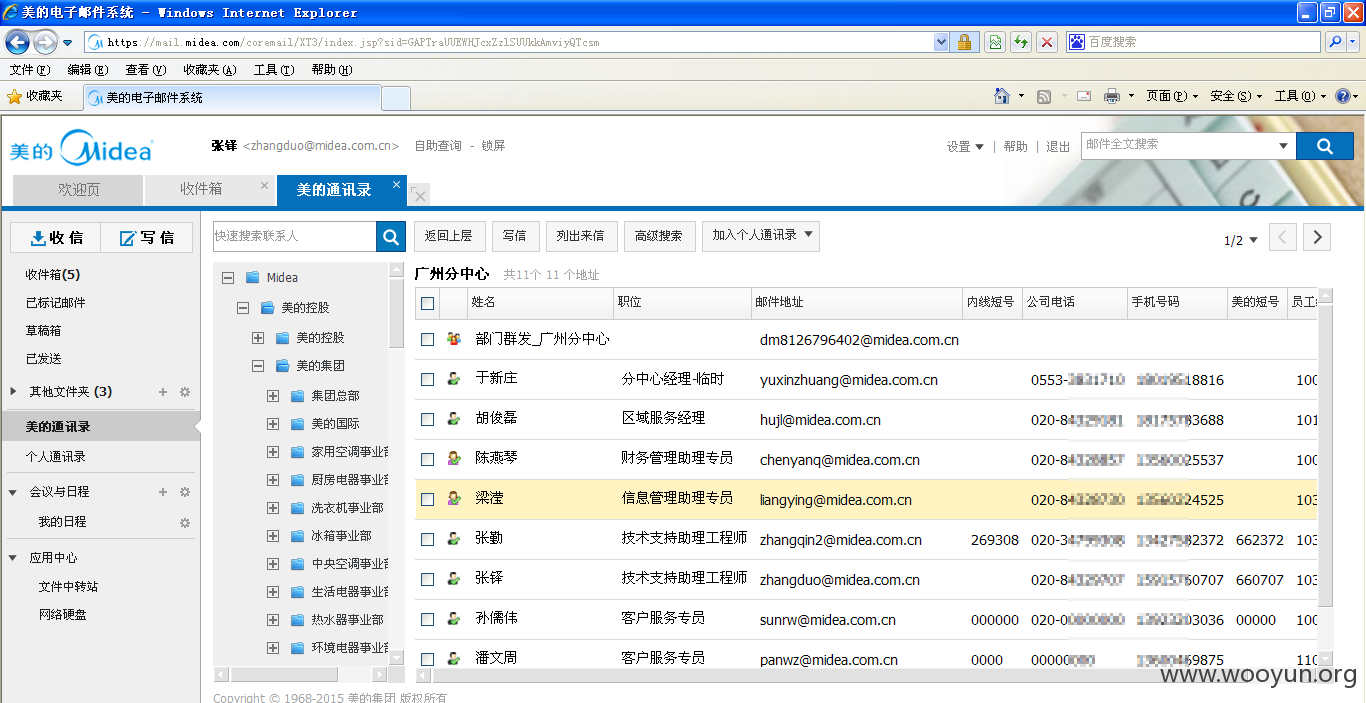Viewport: 1366px width, 703px height.
Task: Check the box for contact 于新庄
Action: coord(428,380)
